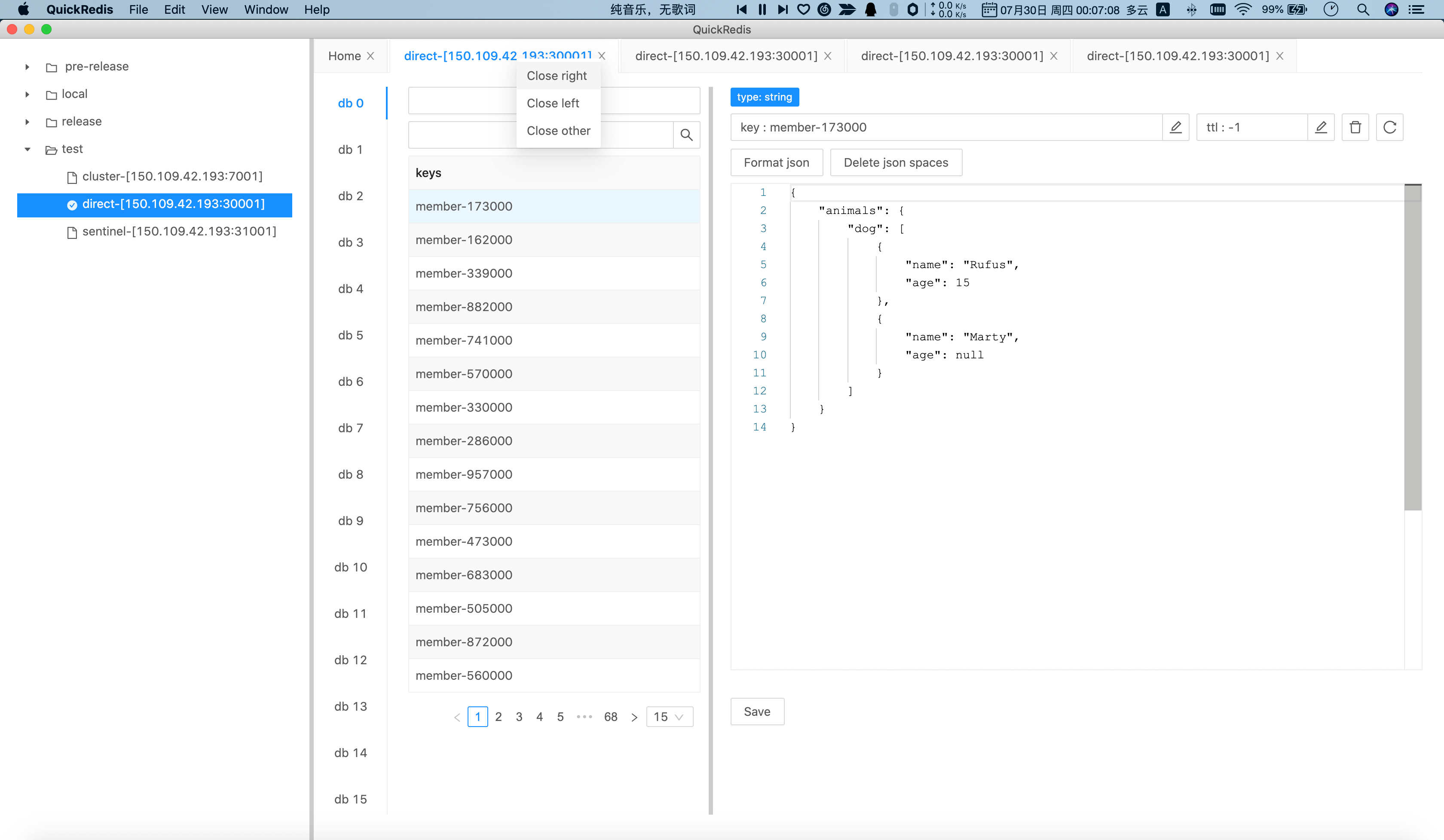This screenshot has width=1444, height=840.
Task: Open the page size dropdown showing 15
Action: (x=669, y=717)
